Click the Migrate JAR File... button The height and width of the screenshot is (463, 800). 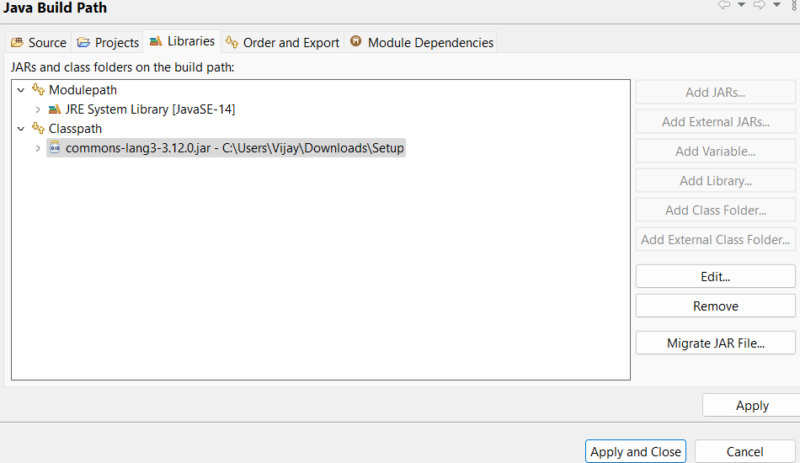pos(715,343)
